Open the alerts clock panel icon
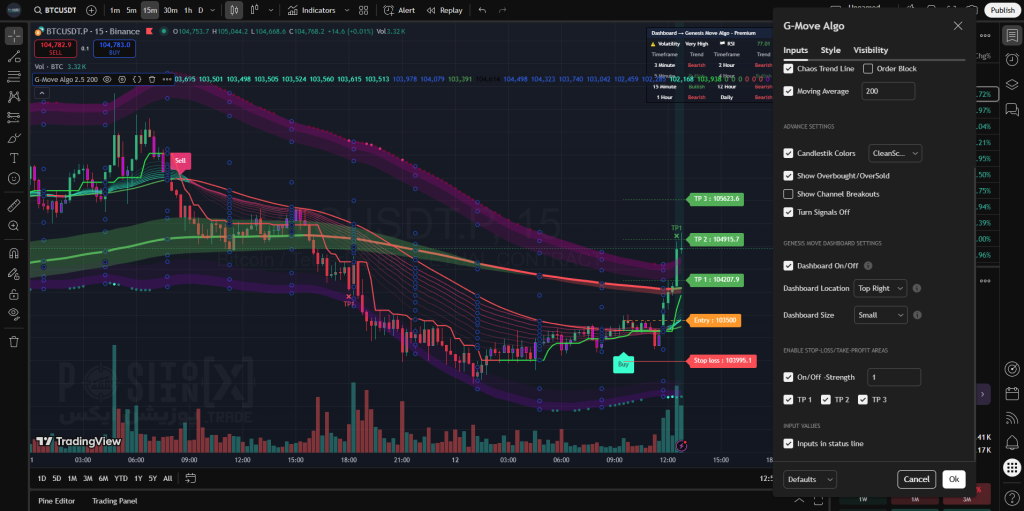 [x=1012, y=59]
